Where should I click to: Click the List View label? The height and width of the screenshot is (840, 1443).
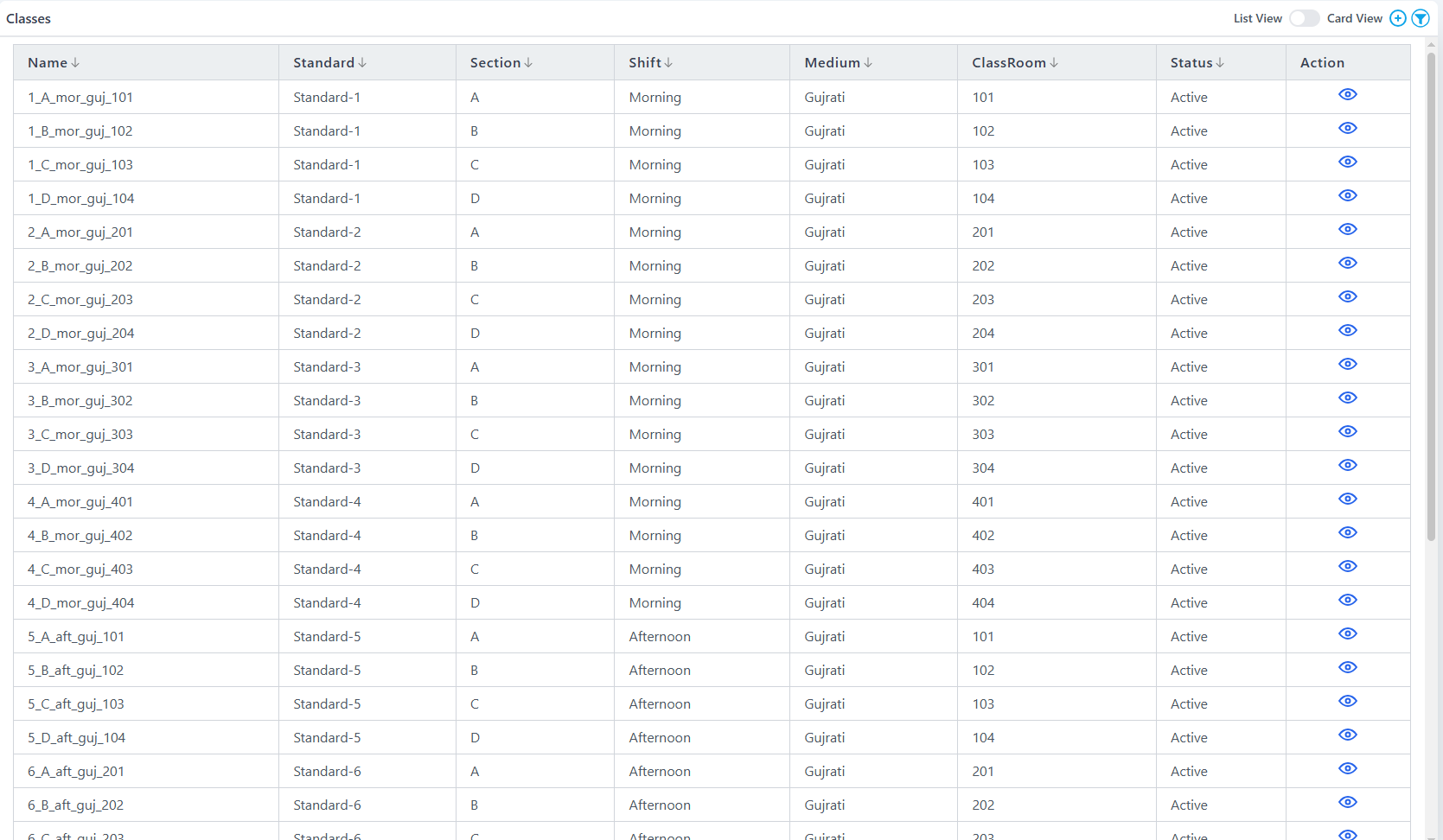1257,18
